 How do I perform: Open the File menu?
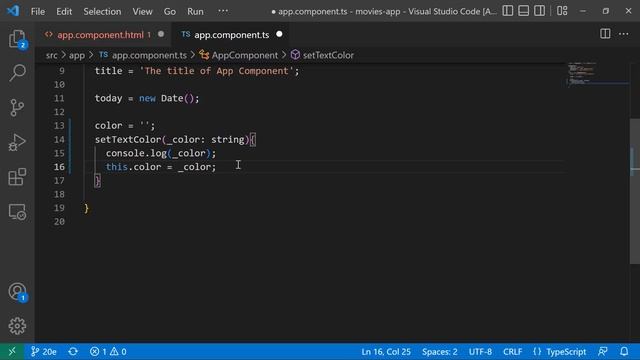click(x=38, y=11)
